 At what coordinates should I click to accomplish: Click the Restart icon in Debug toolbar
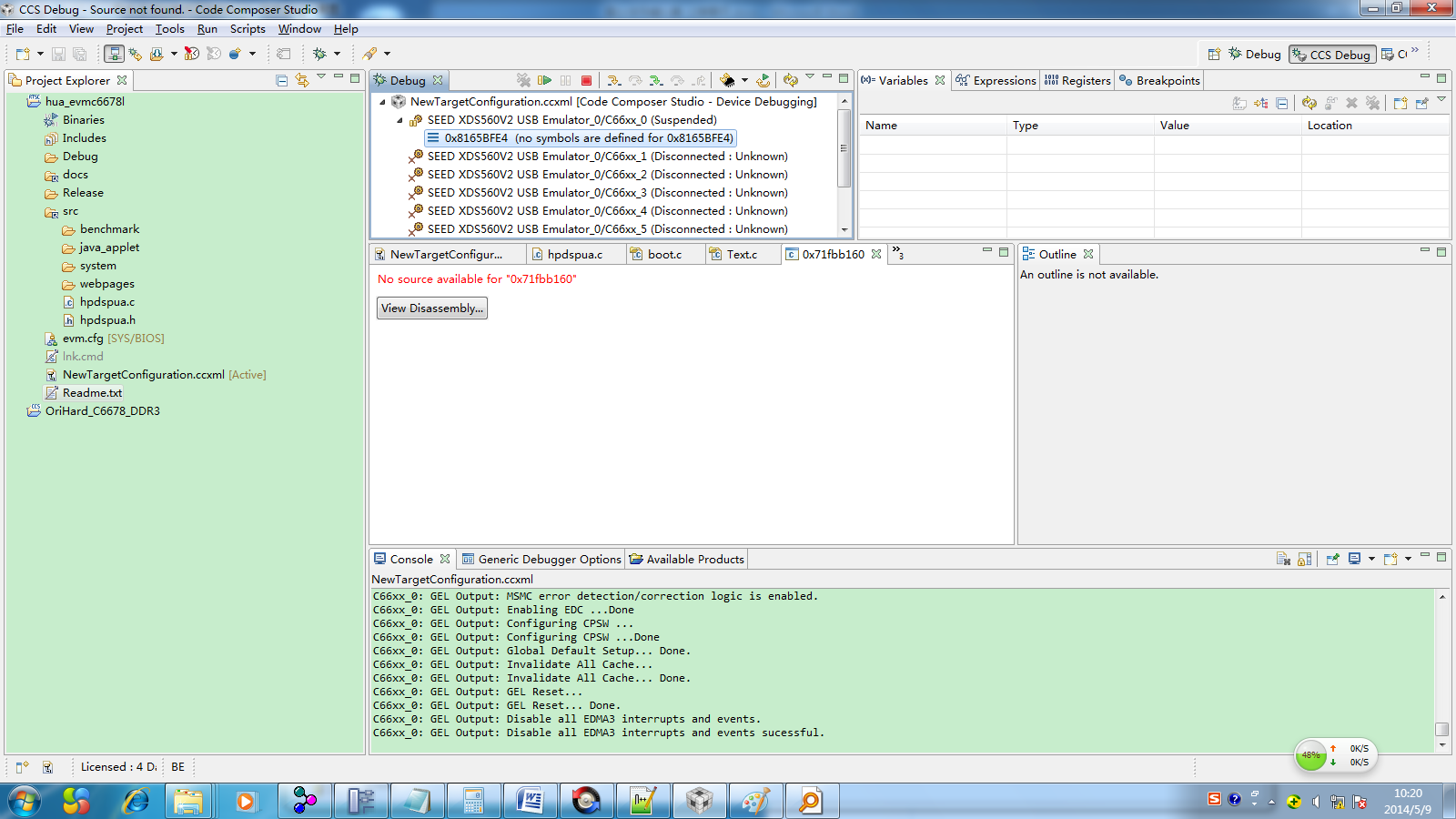(763, 80)
